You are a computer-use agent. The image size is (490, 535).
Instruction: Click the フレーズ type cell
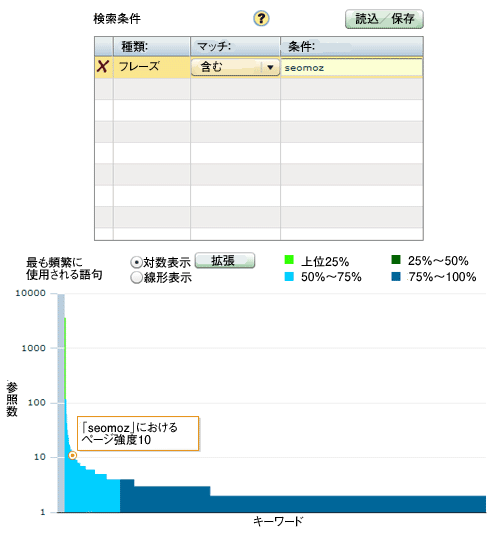click(152, 67)
